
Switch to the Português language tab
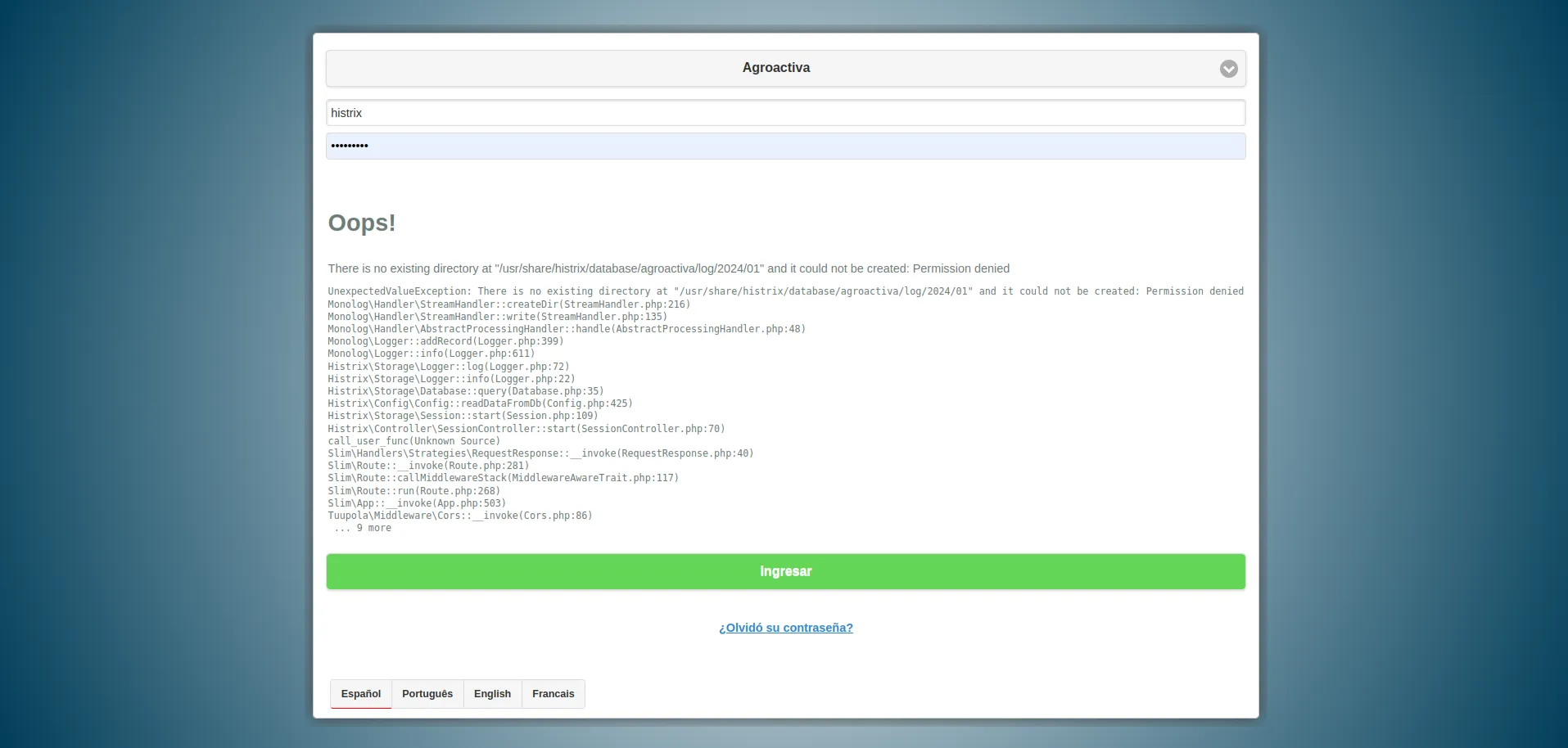point(427,694)
